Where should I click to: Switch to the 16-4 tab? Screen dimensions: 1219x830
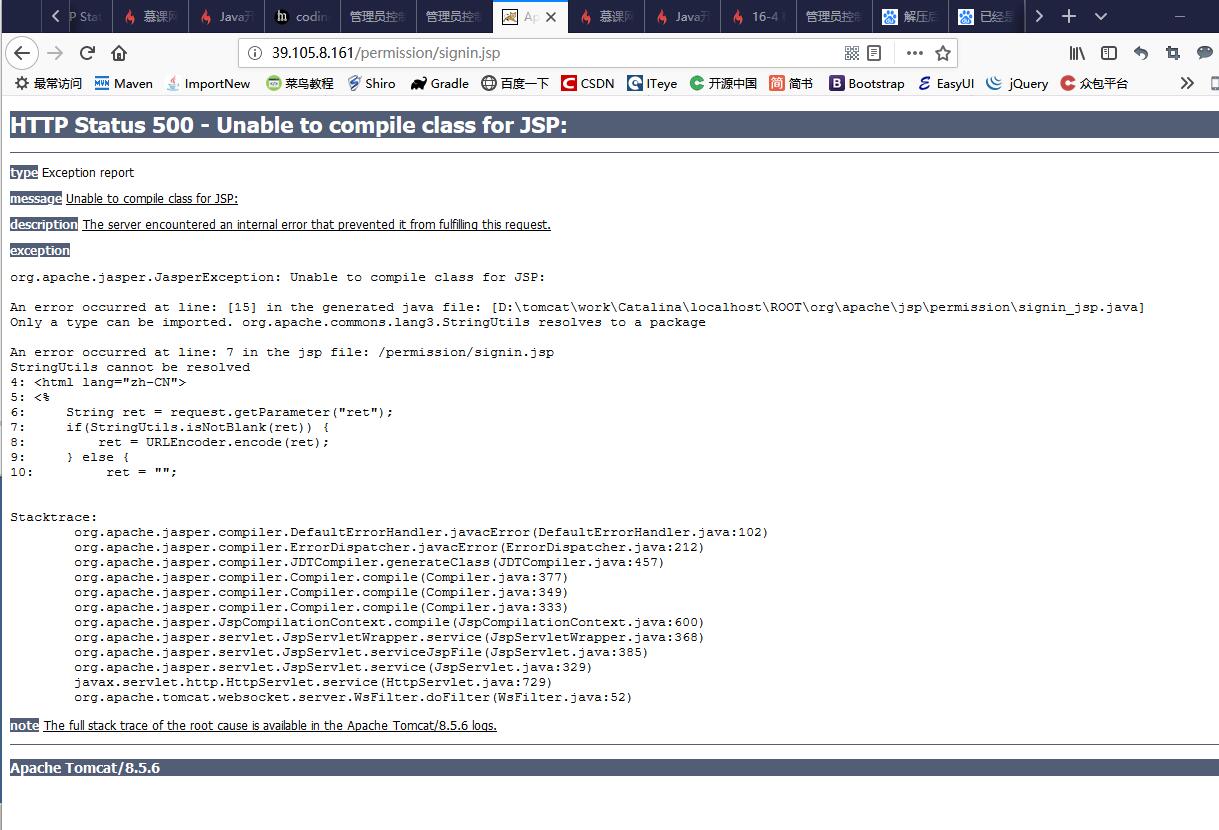tap(758, 16)
